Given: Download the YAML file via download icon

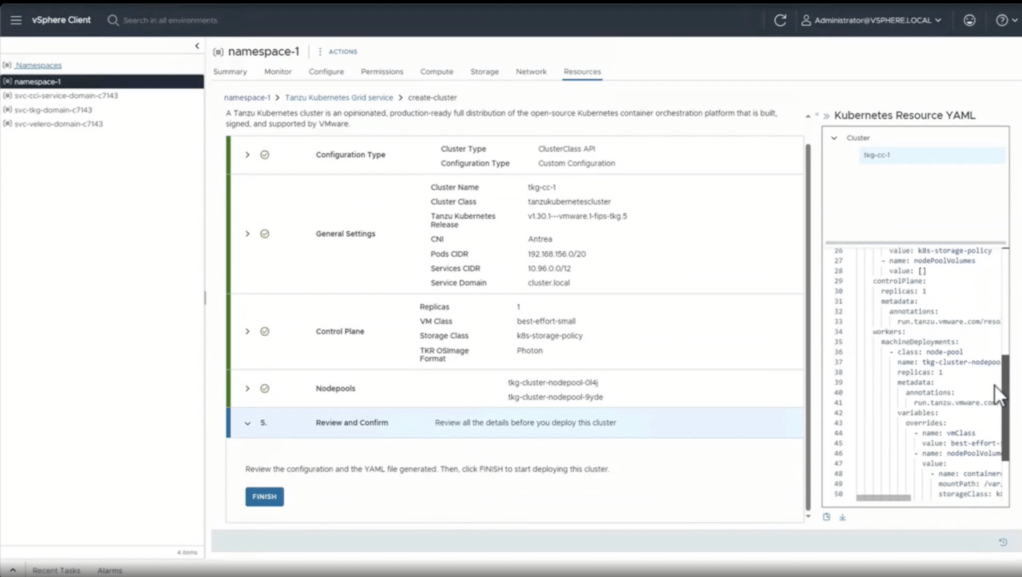Looking at the screenshot, I should [x=842, y=517].
